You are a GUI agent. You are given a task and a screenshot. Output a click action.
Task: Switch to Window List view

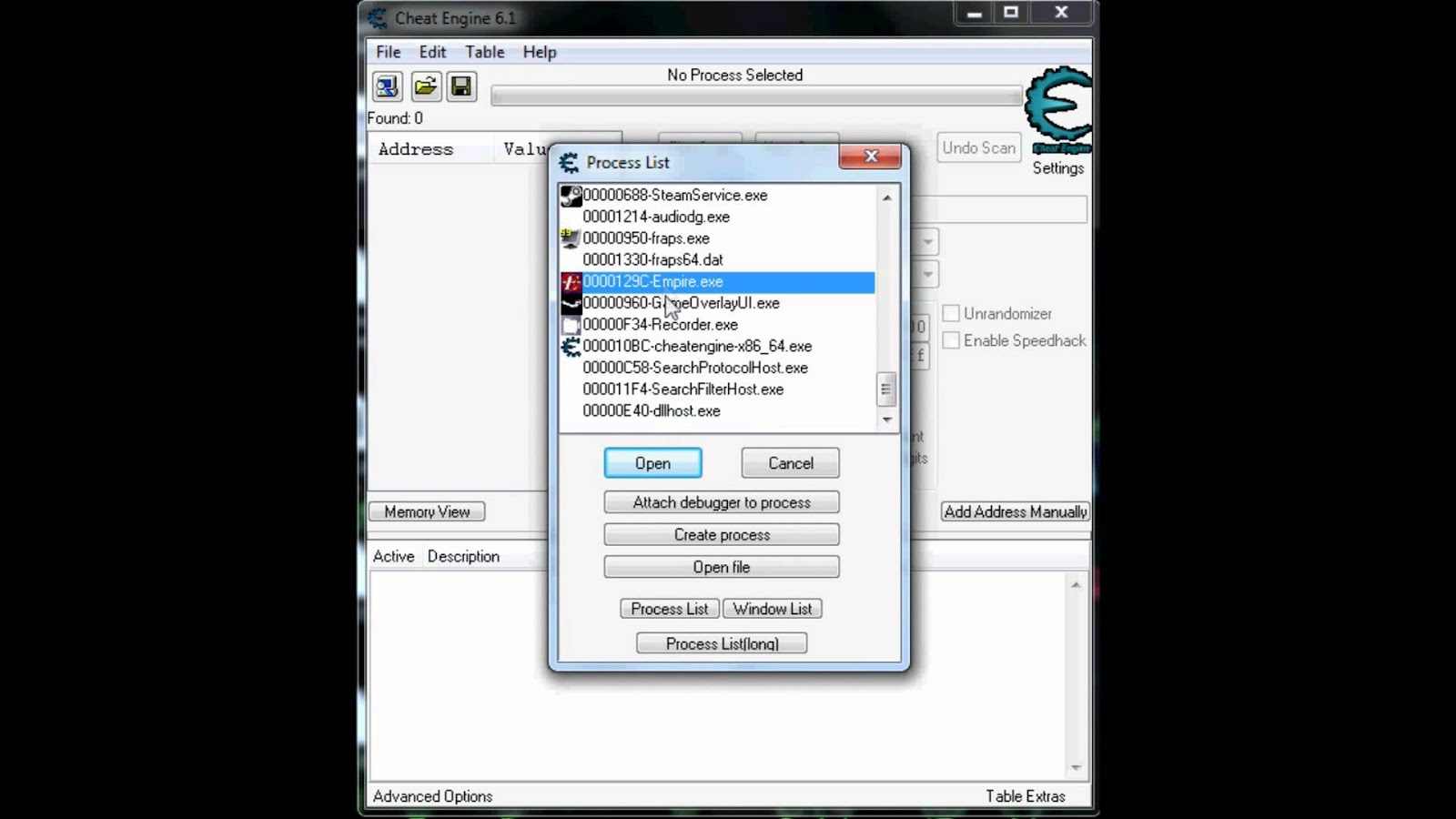point(773,609)
